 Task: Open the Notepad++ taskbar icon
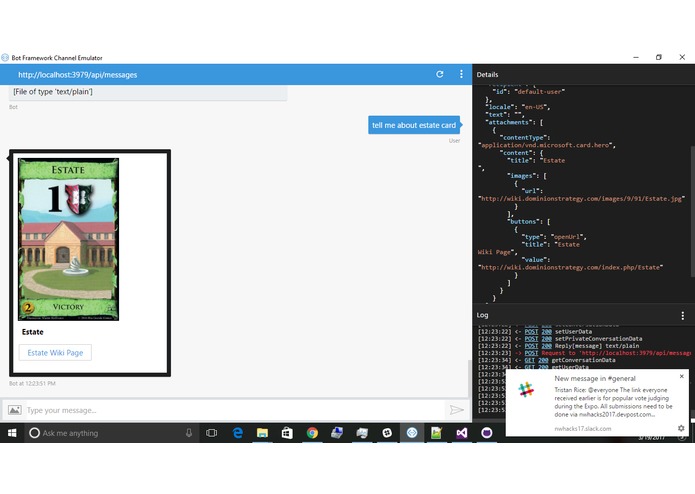[x=437, y=433]
